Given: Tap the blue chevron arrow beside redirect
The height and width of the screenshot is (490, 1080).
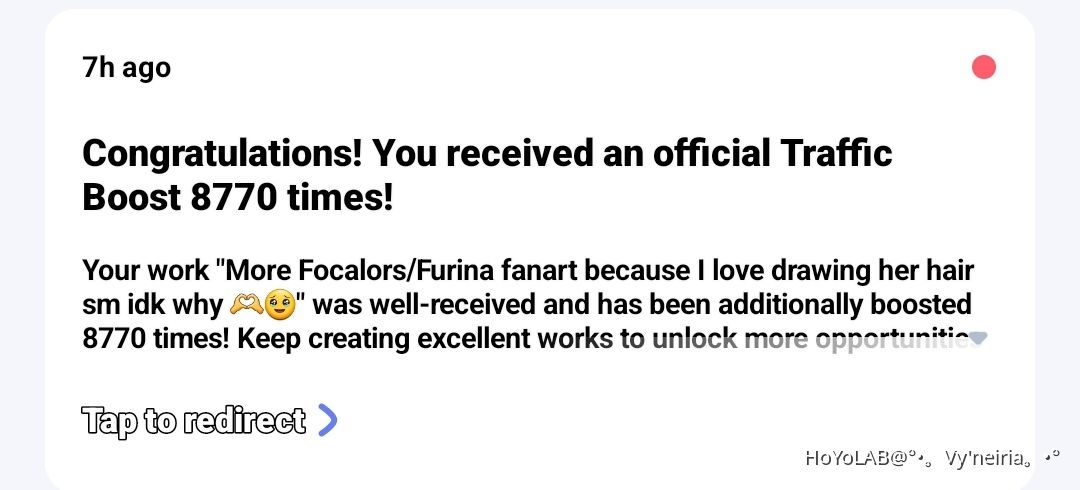Looking at the screenshot, I should click(327, 421).
